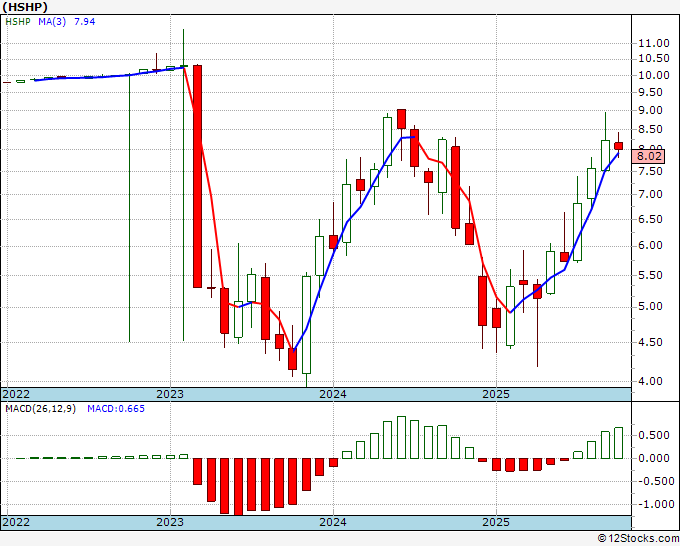
Task: Click the tallest green MACD bar in 2024
Action: click(x=402, y=438)
